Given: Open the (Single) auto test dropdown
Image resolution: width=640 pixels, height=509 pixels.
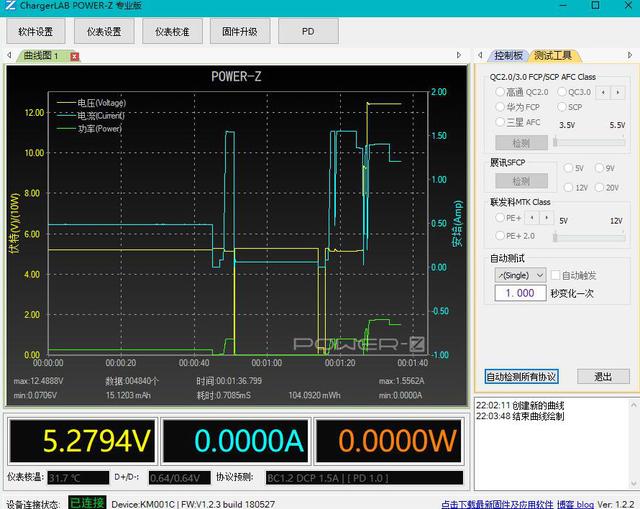Looking at the screenshot, I should pyautogui.click(x=520, y=275).
